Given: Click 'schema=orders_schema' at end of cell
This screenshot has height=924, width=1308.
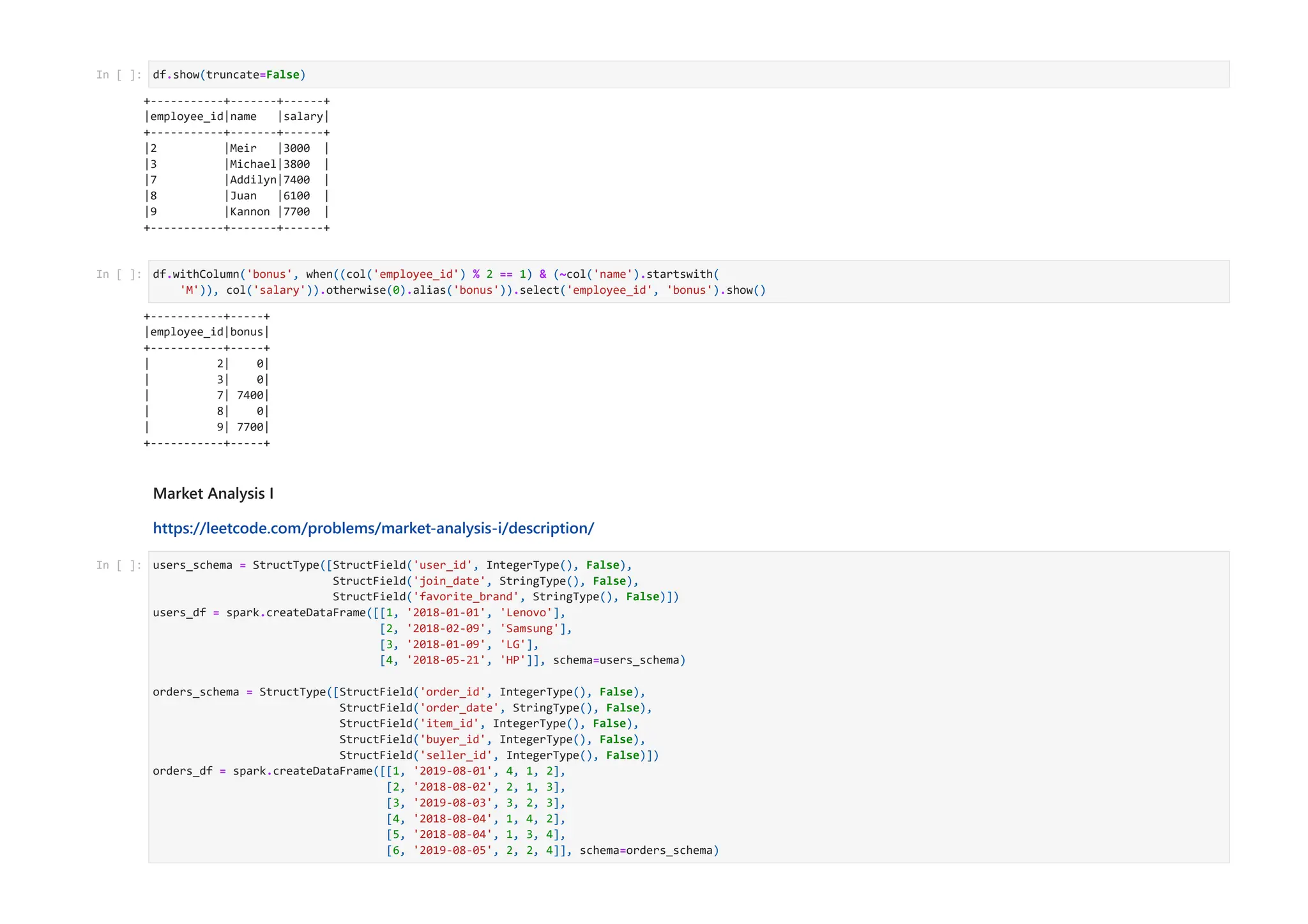Looking at the screenshot, I should (x=646, y=851).
